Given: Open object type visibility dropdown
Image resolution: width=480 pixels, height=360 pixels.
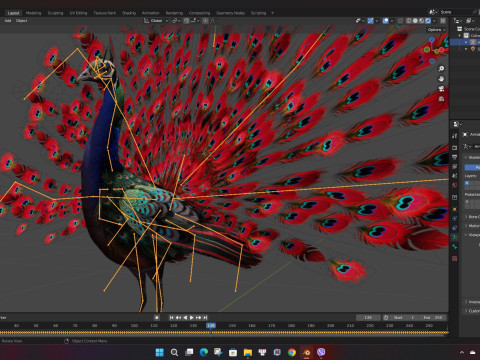Looking at the screenshot, I should (359, 21).
